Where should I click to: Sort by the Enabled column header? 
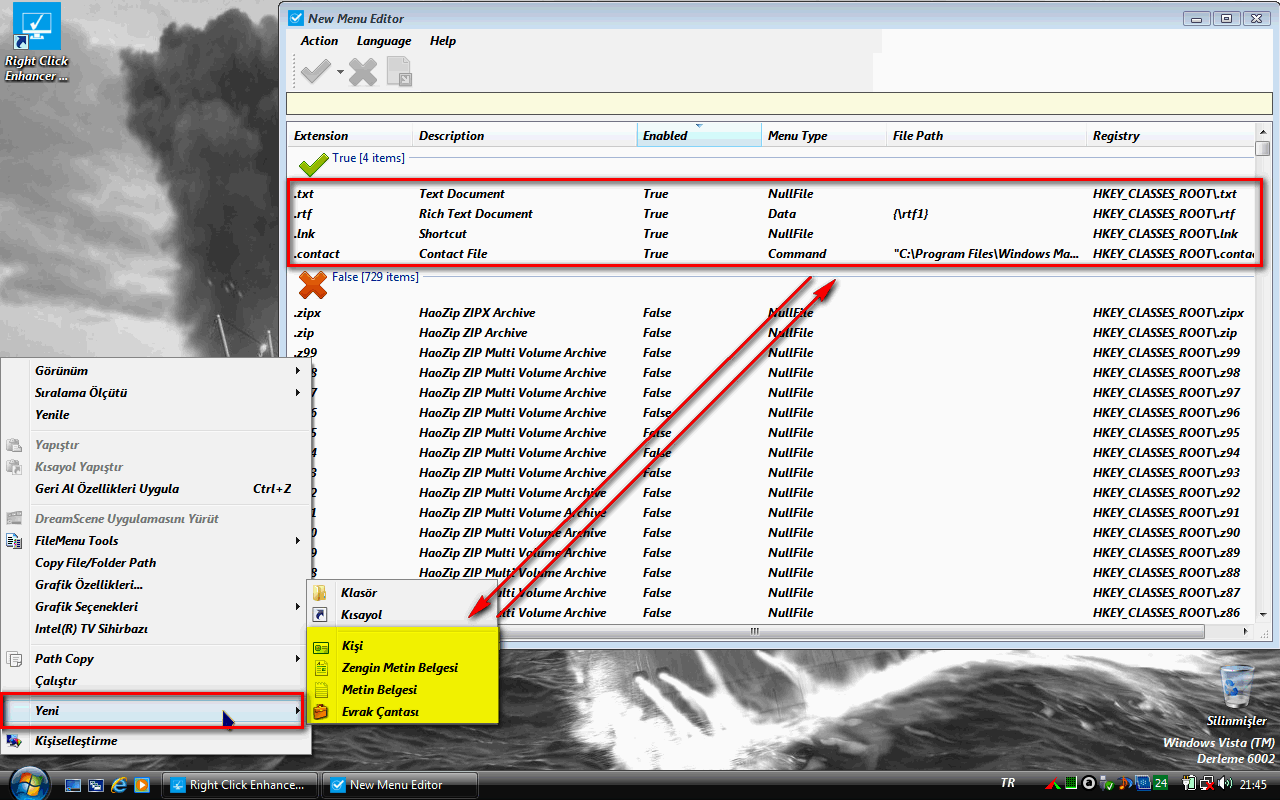coord(699,136)
